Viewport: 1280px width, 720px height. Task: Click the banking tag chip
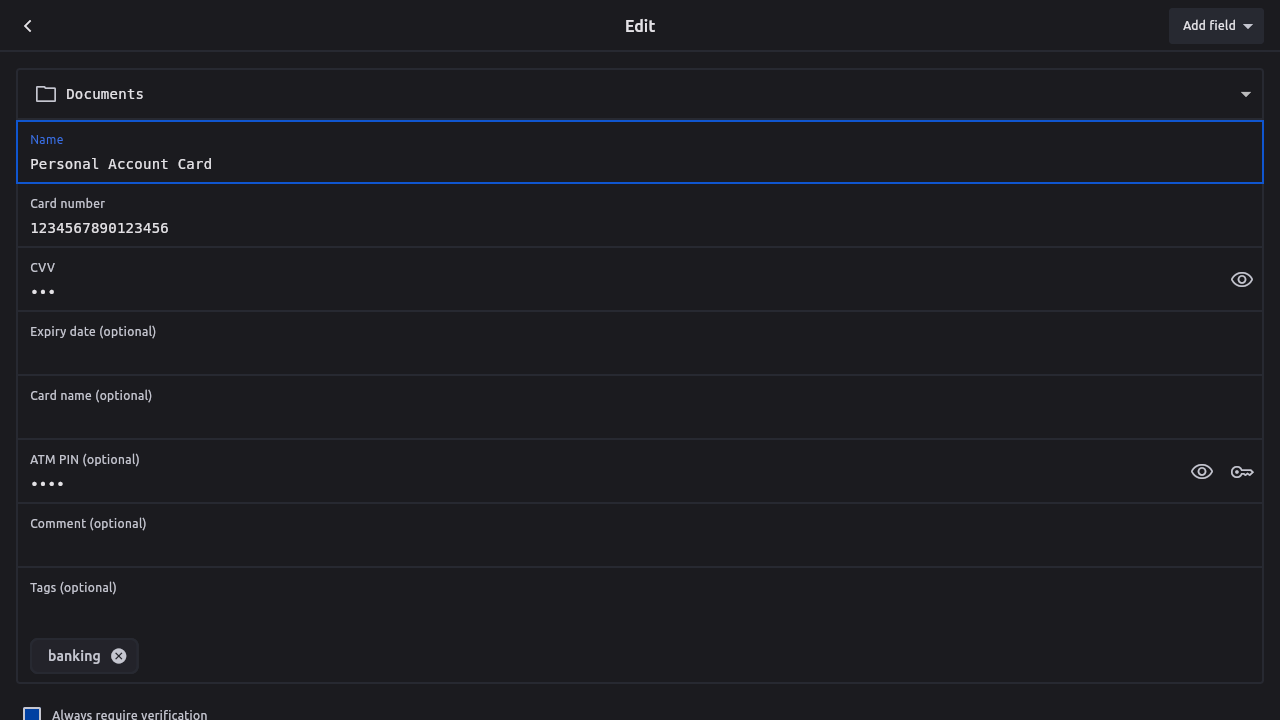pos(74,656)
